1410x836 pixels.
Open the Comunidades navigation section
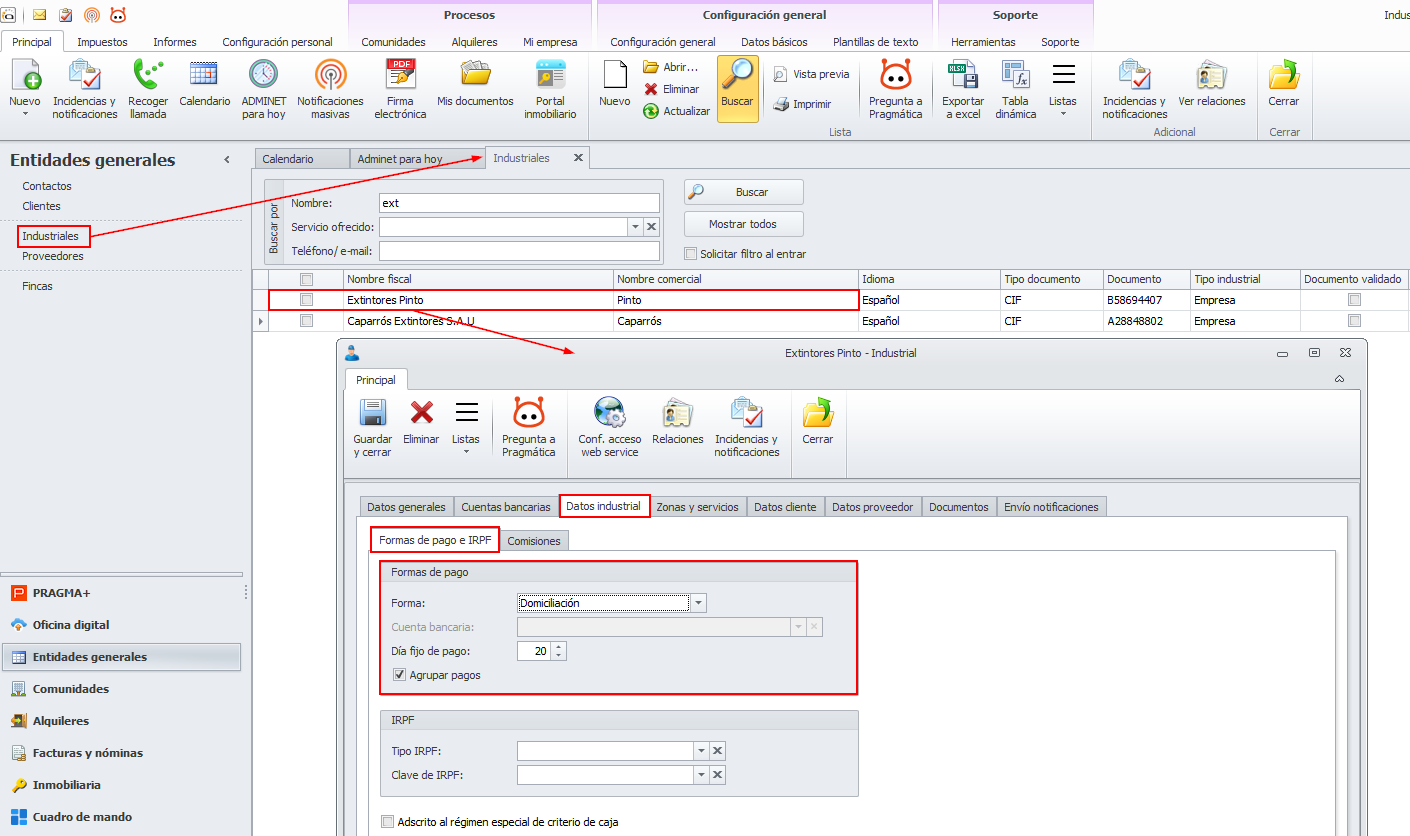(x=122, y=689)
